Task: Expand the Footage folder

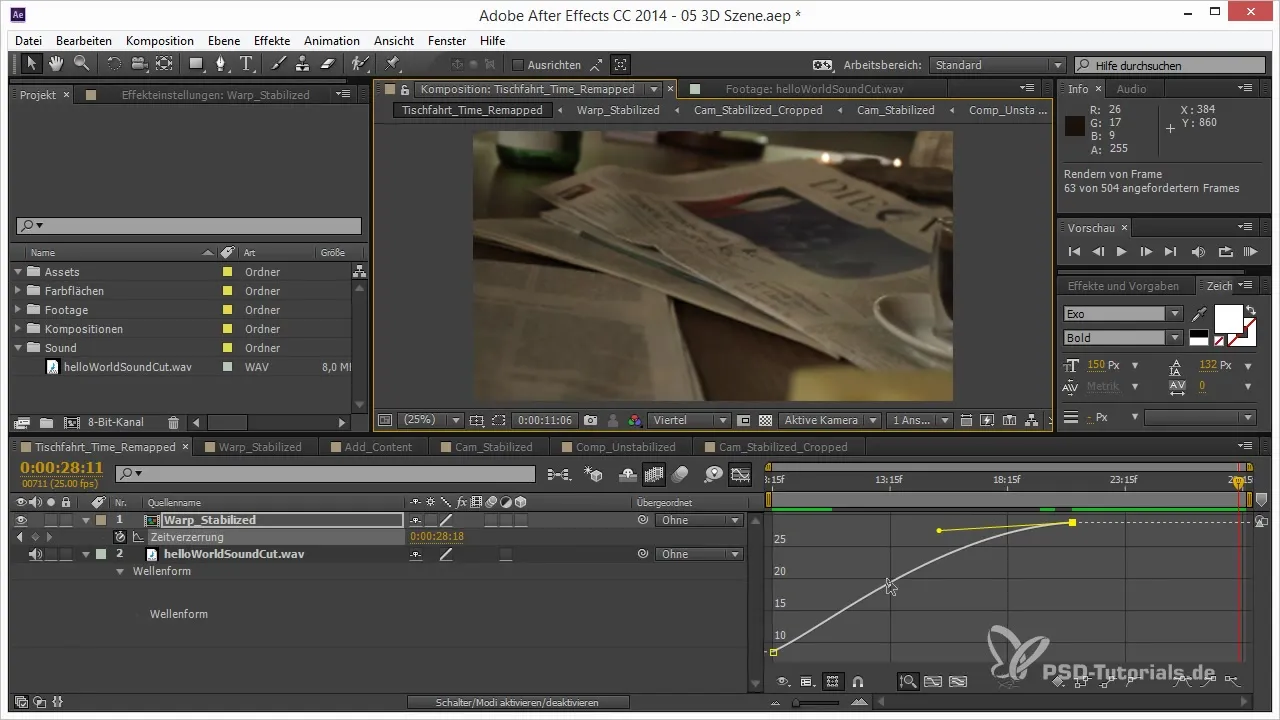Action: [18, 310]
